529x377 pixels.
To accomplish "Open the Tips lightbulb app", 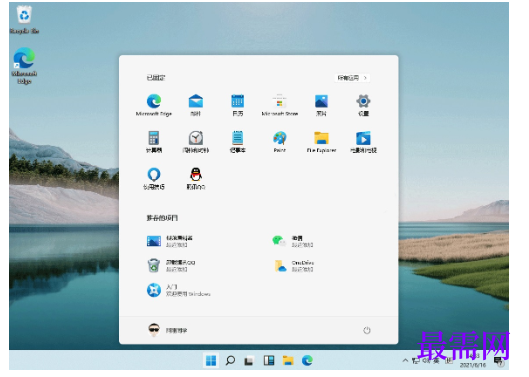I will [154, 179].
